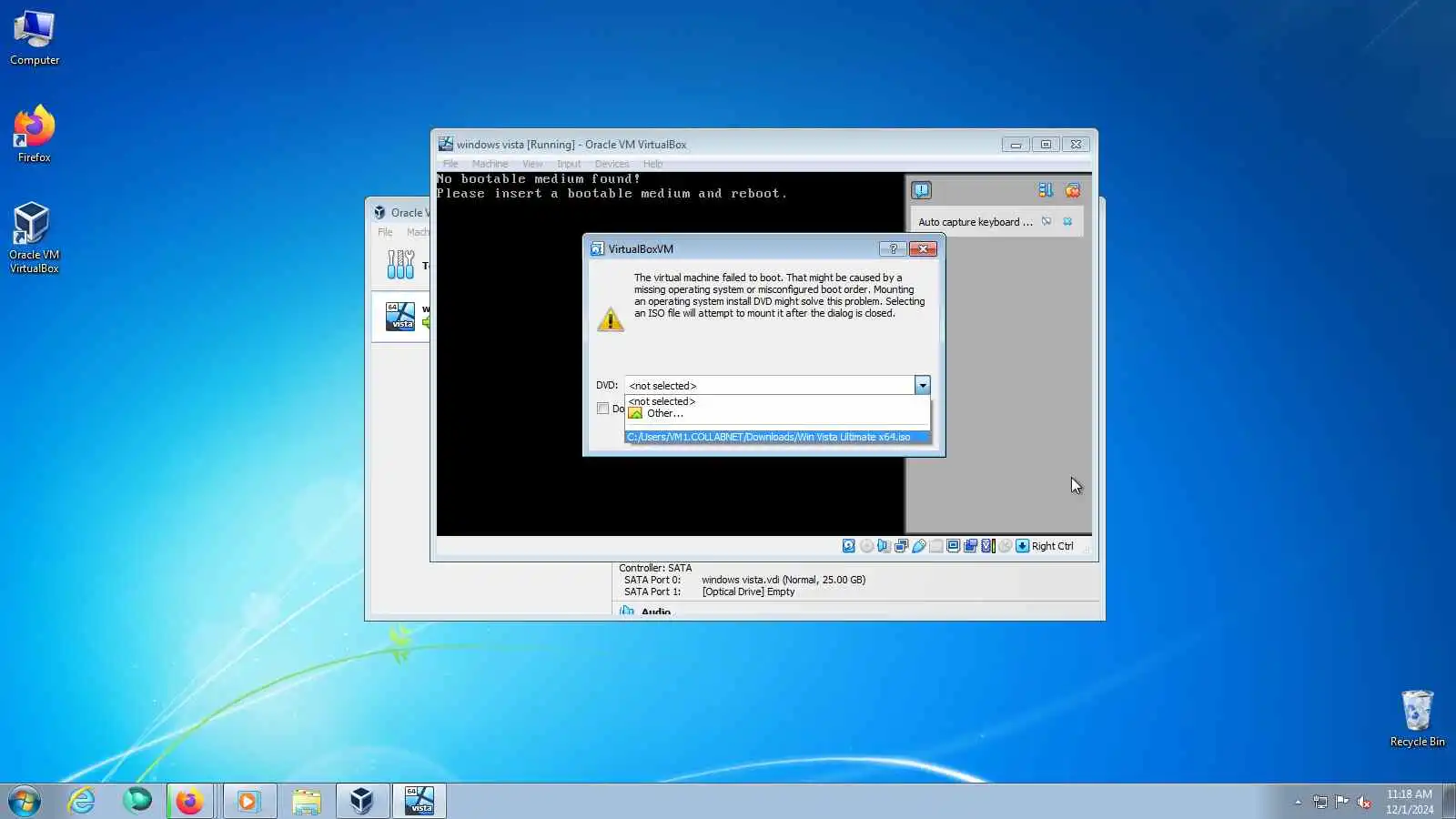The height and width of the screenshot is (819, 1456).
Task: Click the Tools icon in VirtualBox Manager
Action: point(400,265)
